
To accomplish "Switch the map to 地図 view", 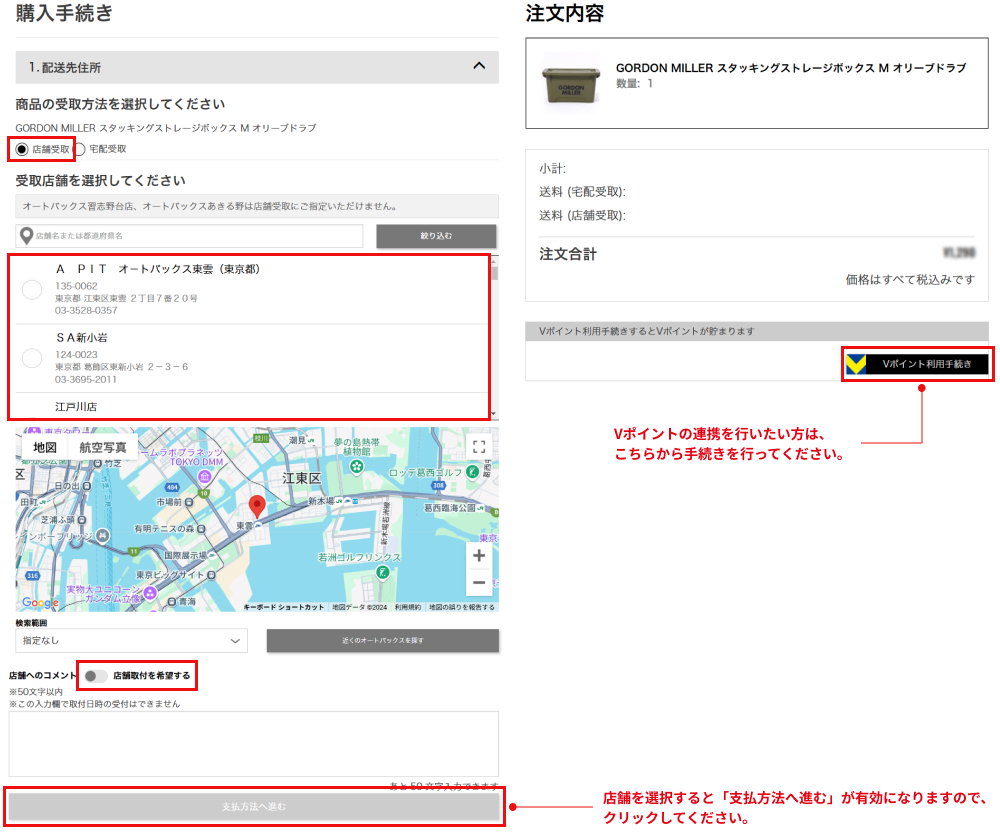I will pyautogui.click(x=45, y=447).
